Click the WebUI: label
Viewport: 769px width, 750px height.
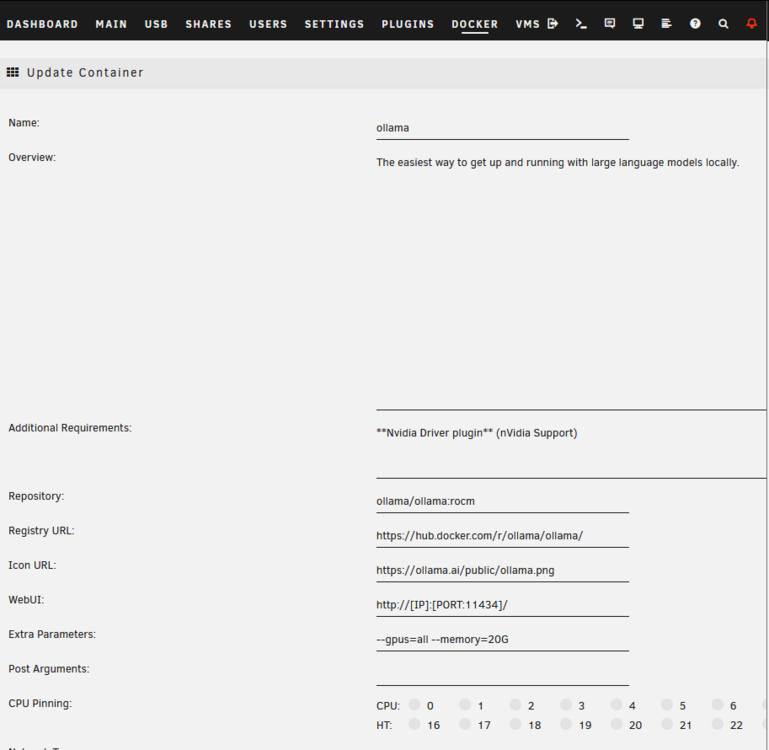tap(26, 600)
